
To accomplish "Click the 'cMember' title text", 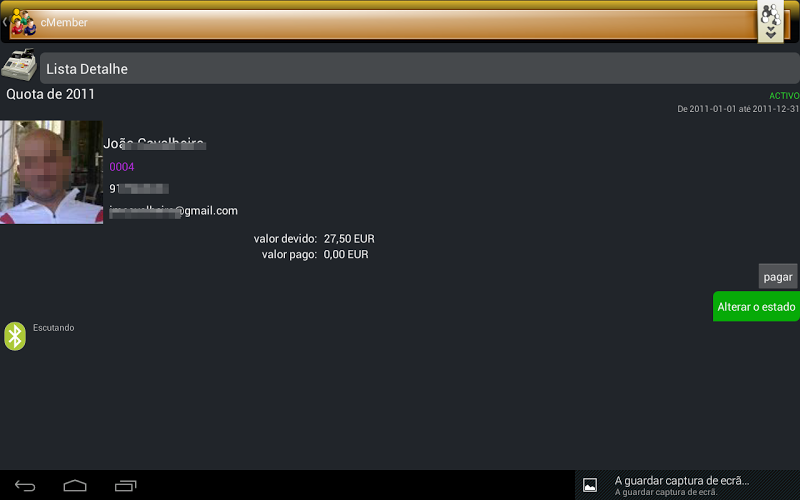I will tap(64, 22).
